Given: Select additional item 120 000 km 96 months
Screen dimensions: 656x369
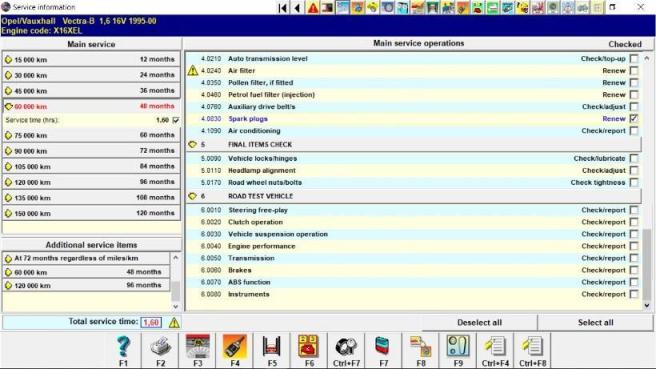Looking at the screenshot, I should [x=86, y=285].
